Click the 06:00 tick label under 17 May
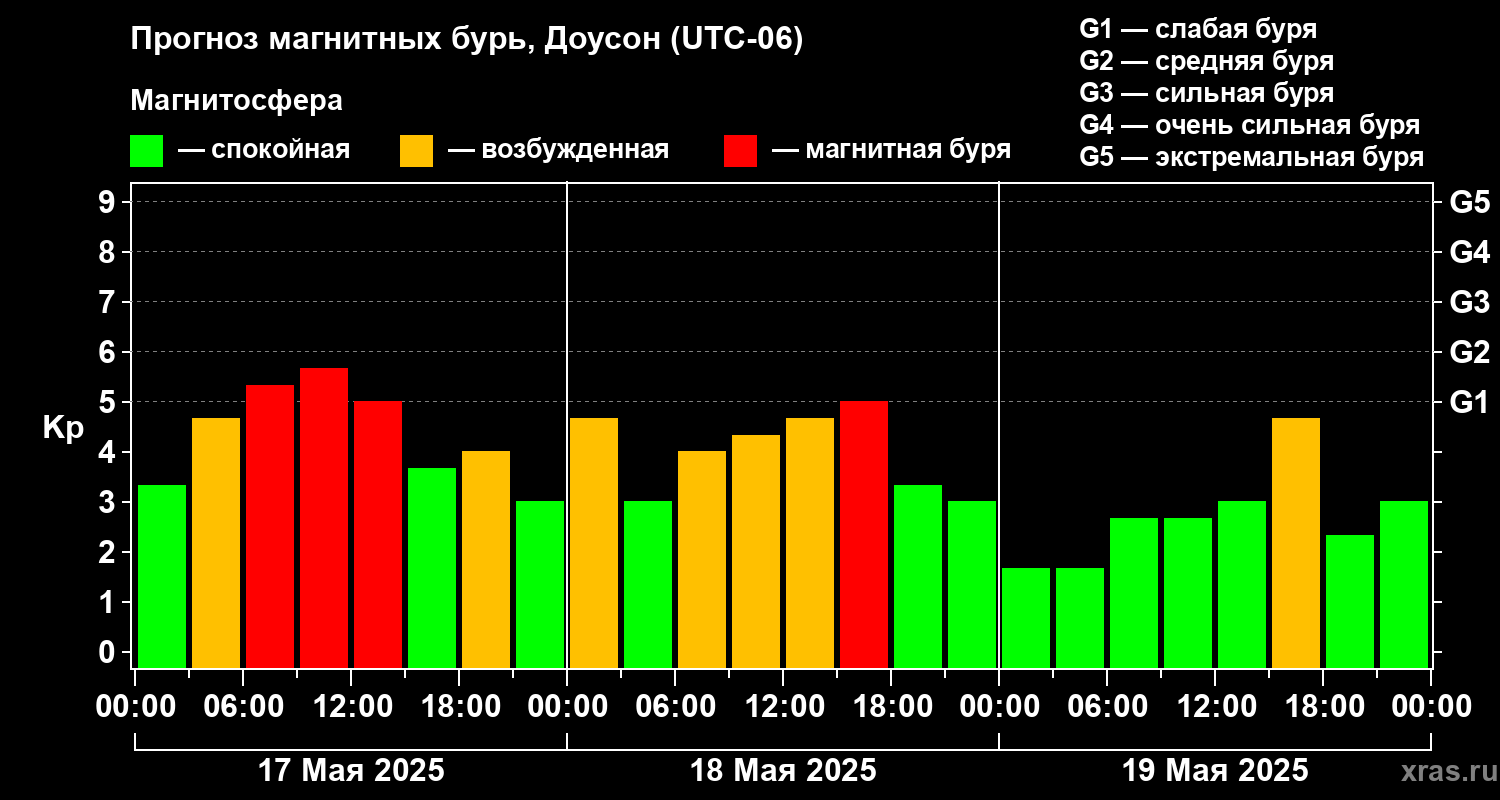1500x800 pixels. point(243,707)
